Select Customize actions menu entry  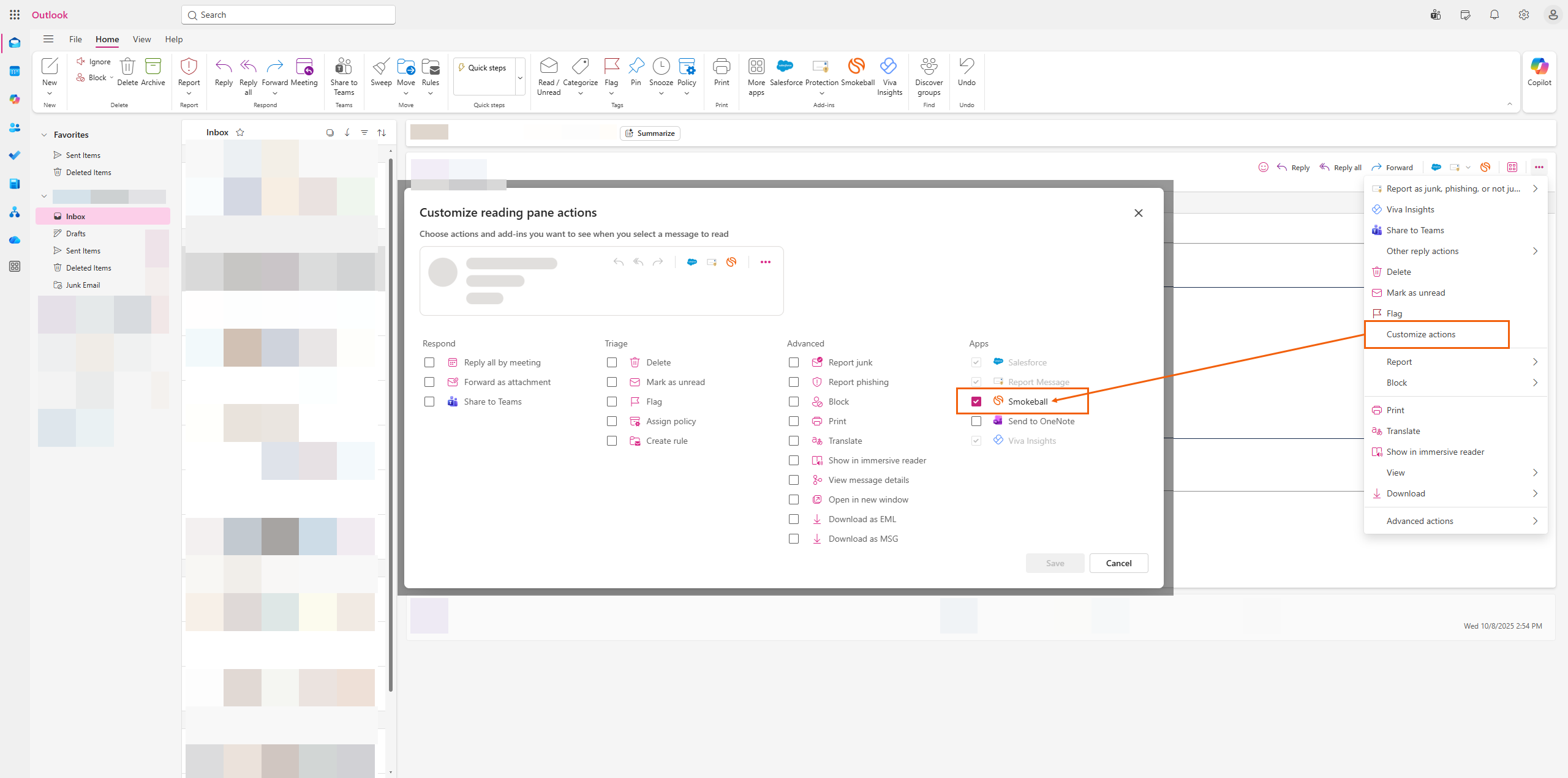coord(1420,334)
